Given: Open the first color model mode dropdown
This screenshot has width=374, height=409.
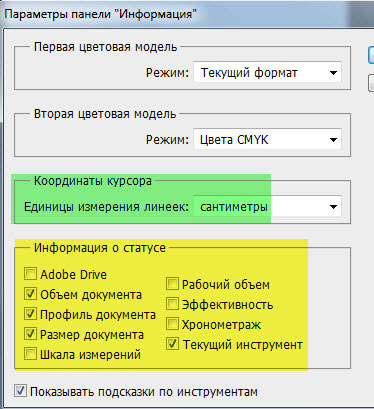Looking at the screenshot, I should point(267,72).
